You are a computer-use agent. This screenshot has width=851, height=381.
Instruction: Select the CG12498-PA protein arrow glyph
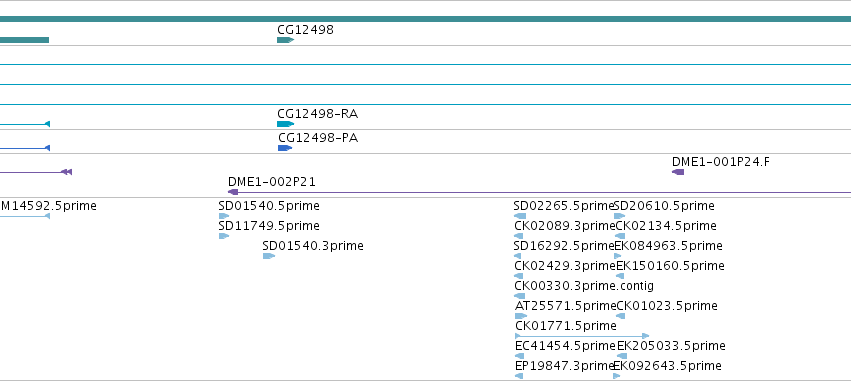tap(285, 148)
